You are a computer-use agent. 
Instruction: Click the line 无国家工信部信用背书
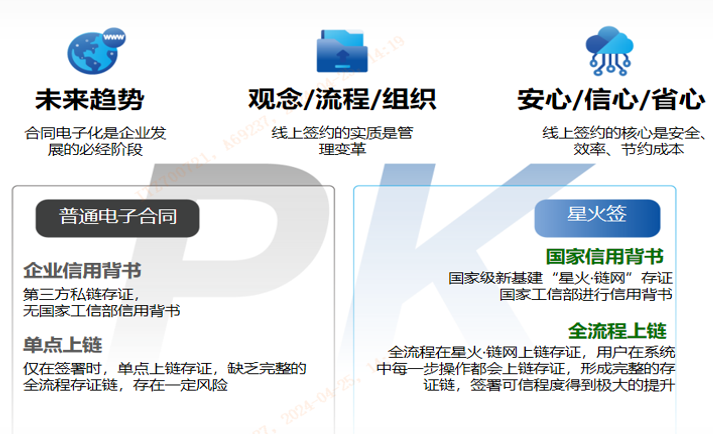point(102,311)
